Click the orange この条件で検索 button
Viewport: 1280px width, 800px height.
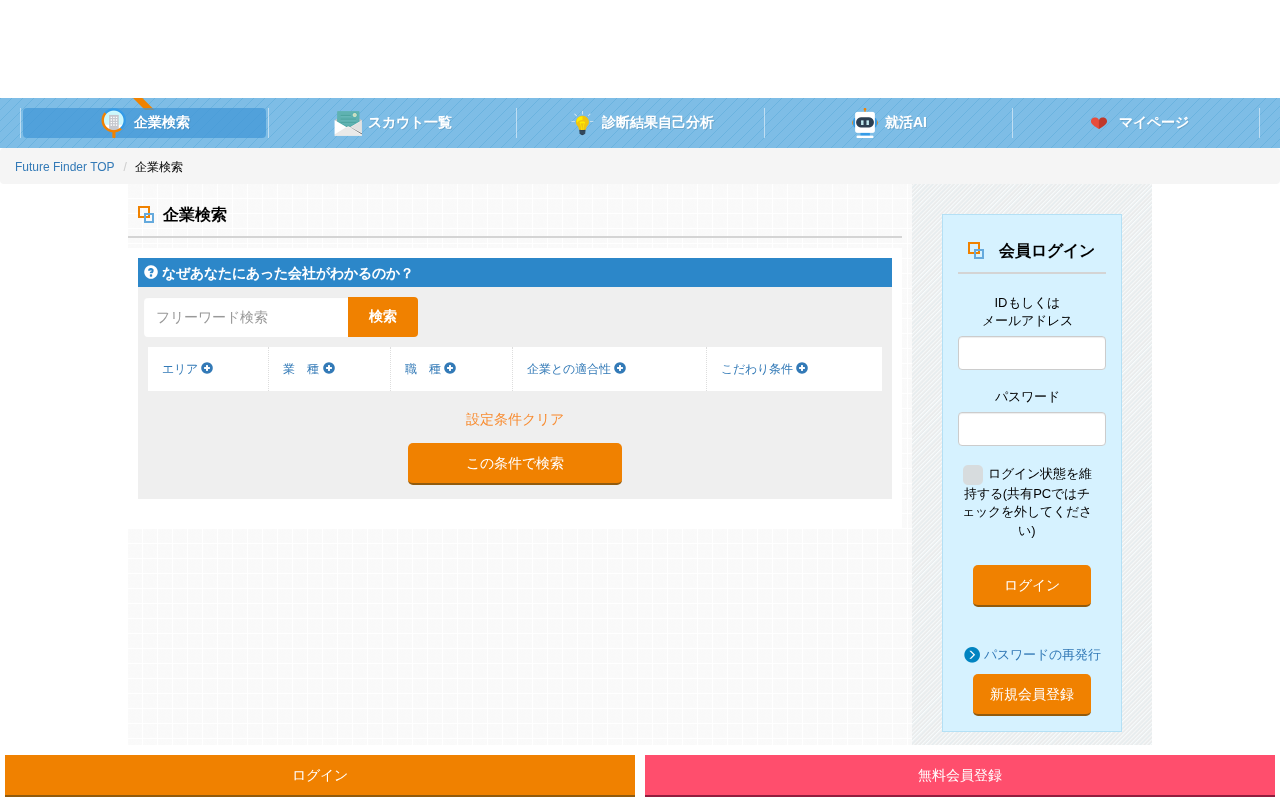click(515, 464)
